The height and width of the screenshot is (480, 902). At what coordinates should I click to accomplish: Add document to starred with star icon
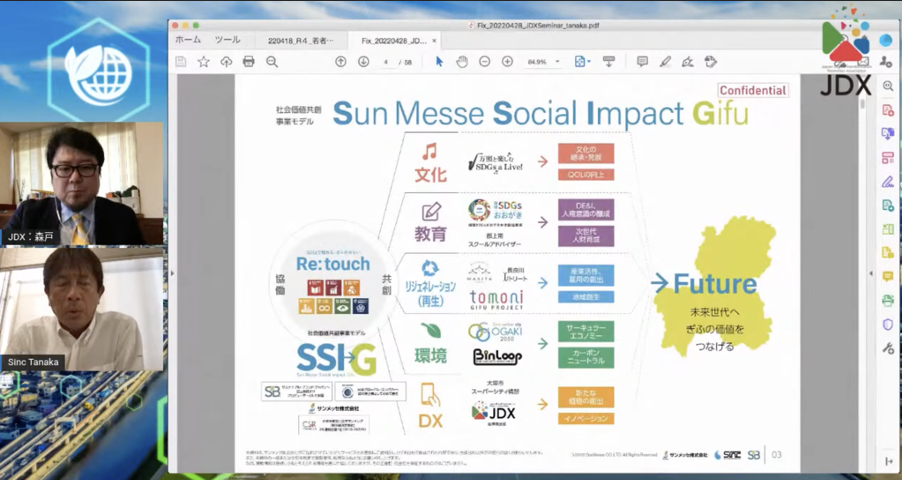204,62
